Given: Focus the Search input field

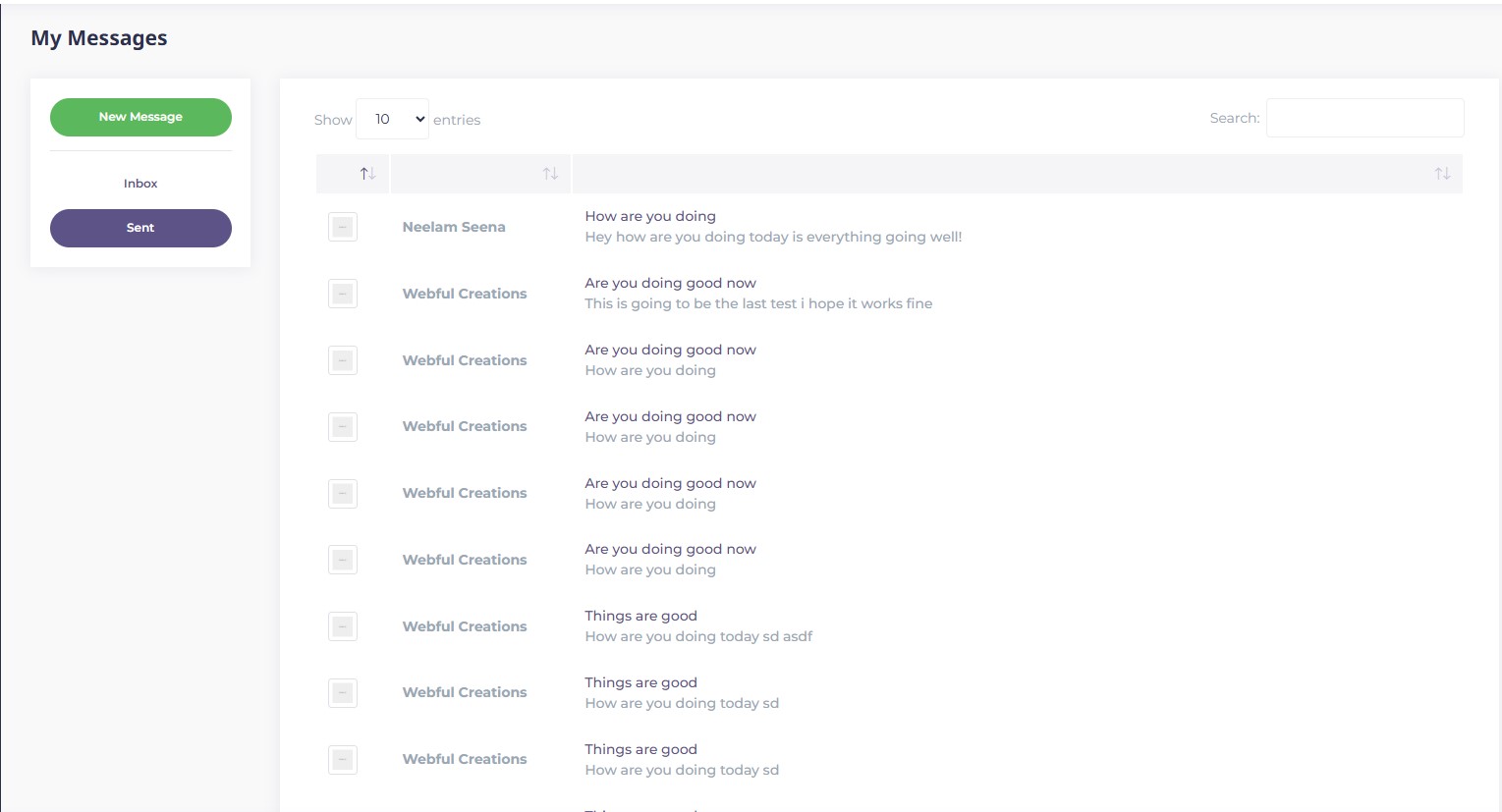Looking at the screenshot, I should [1364, 118].
